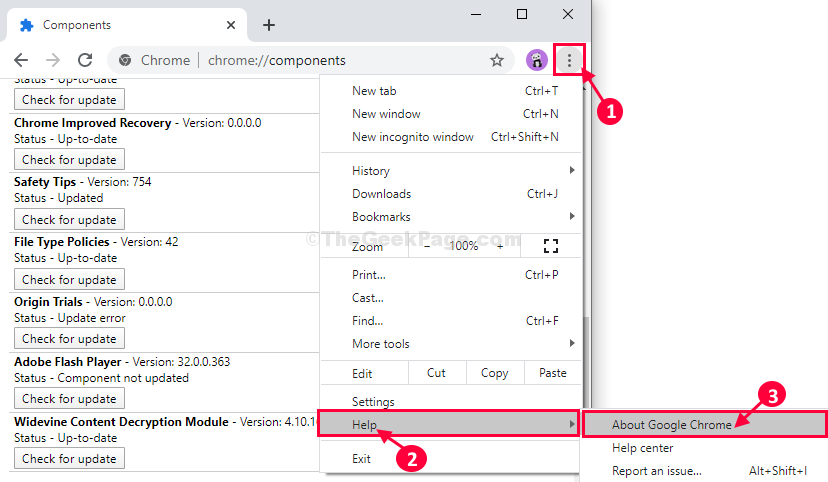Select Print... in the menu
Image resolution: width=828 pixels, height=482 pixels.
point(451,275)
